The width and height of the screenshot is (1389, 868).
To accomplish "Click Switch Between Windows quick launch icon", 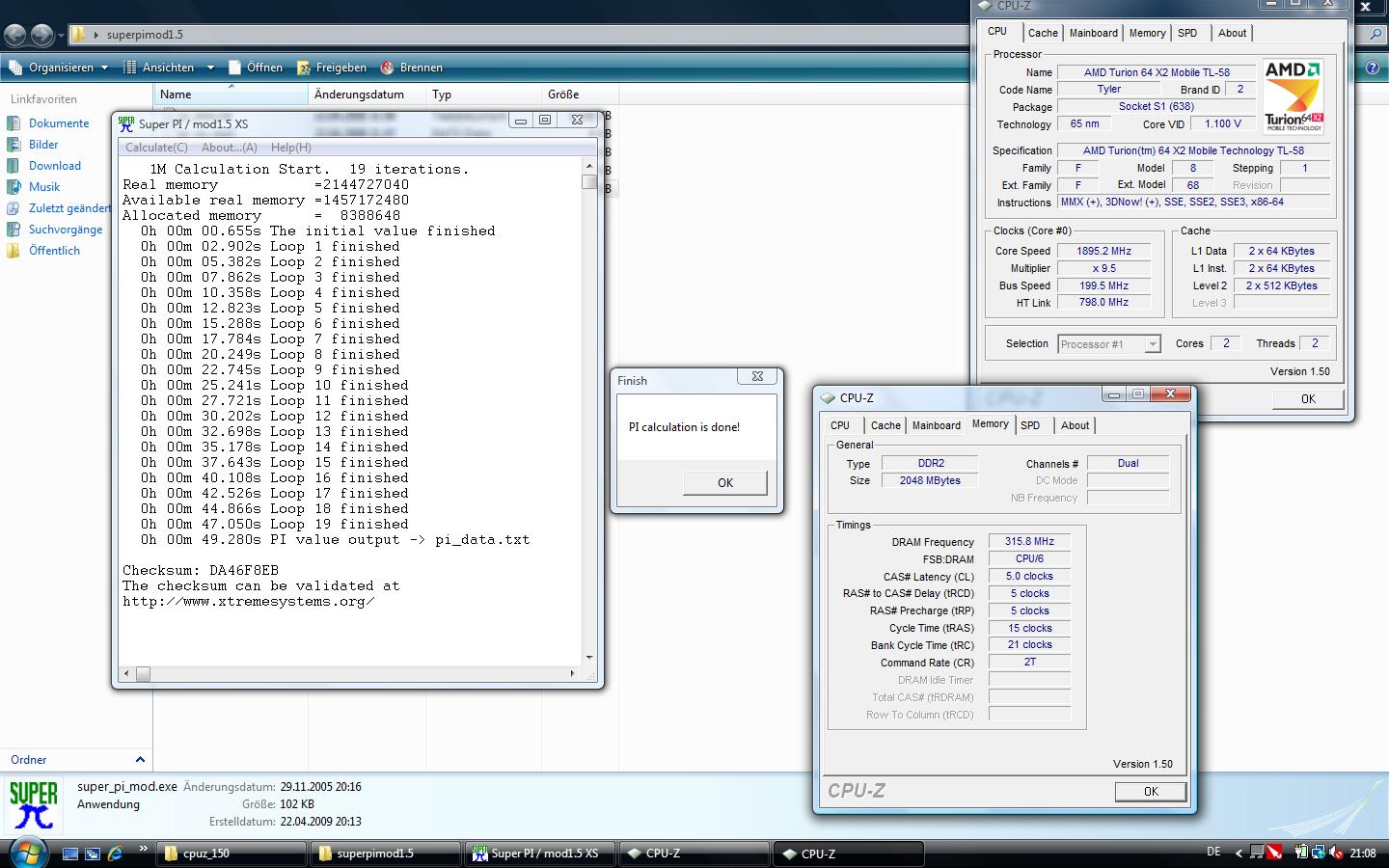I will click(93, 854).
